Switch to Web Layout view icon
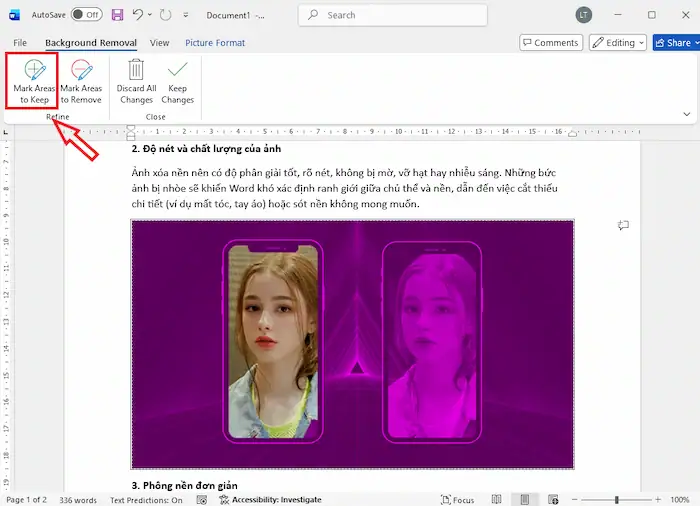This screenshot has height=506, width=700. coord(553,499)
